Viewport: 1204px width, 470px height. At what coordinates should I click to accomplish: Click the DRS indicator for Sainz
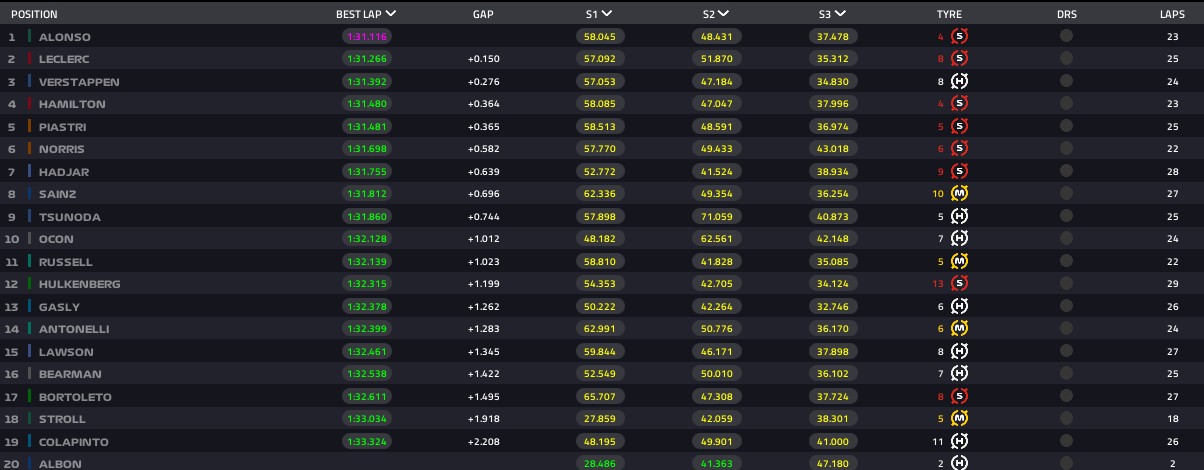point(1066,194)
